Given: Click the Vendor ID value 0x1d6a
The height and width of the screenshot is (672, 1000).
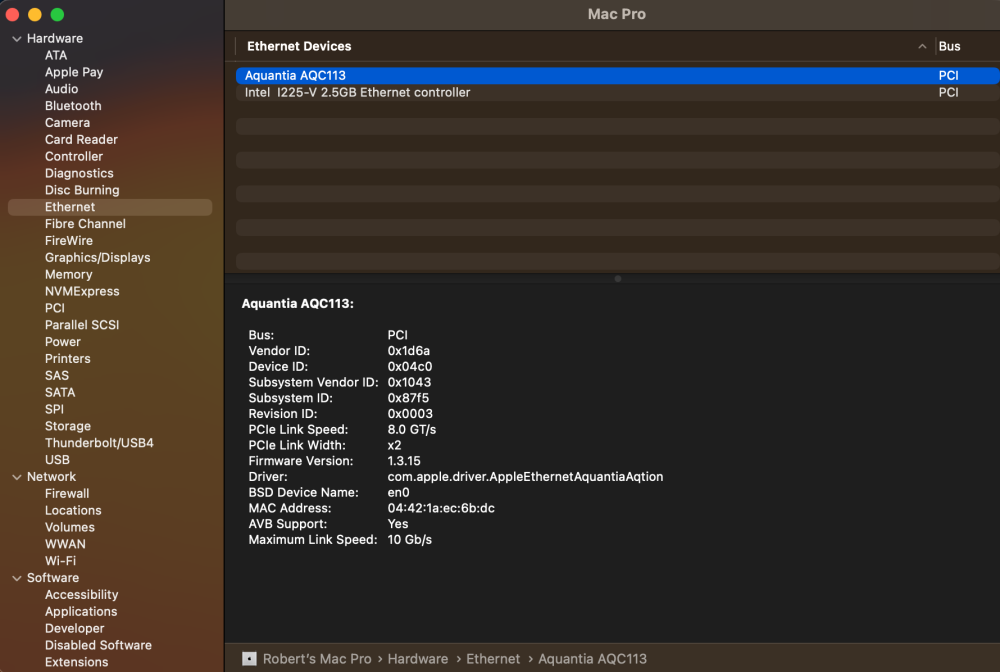Looking at the screenshot, I should pos(408,351).
